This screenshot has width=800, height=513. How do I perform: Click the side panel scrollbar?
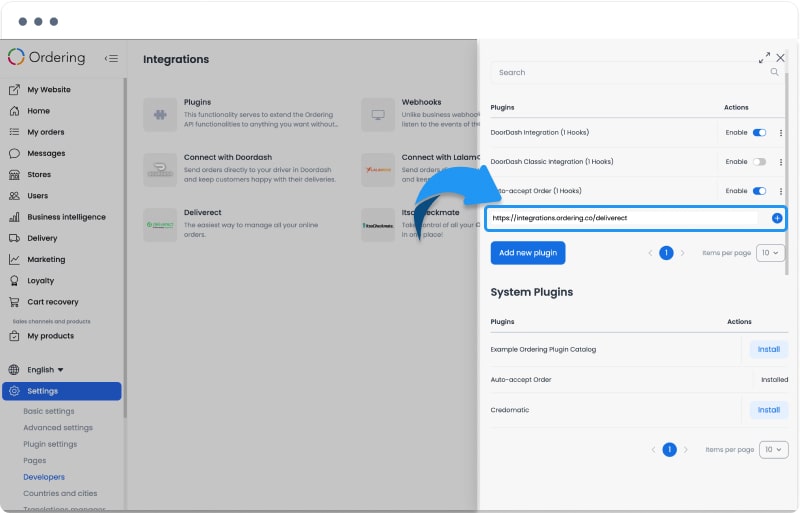(x=787, y=174)
